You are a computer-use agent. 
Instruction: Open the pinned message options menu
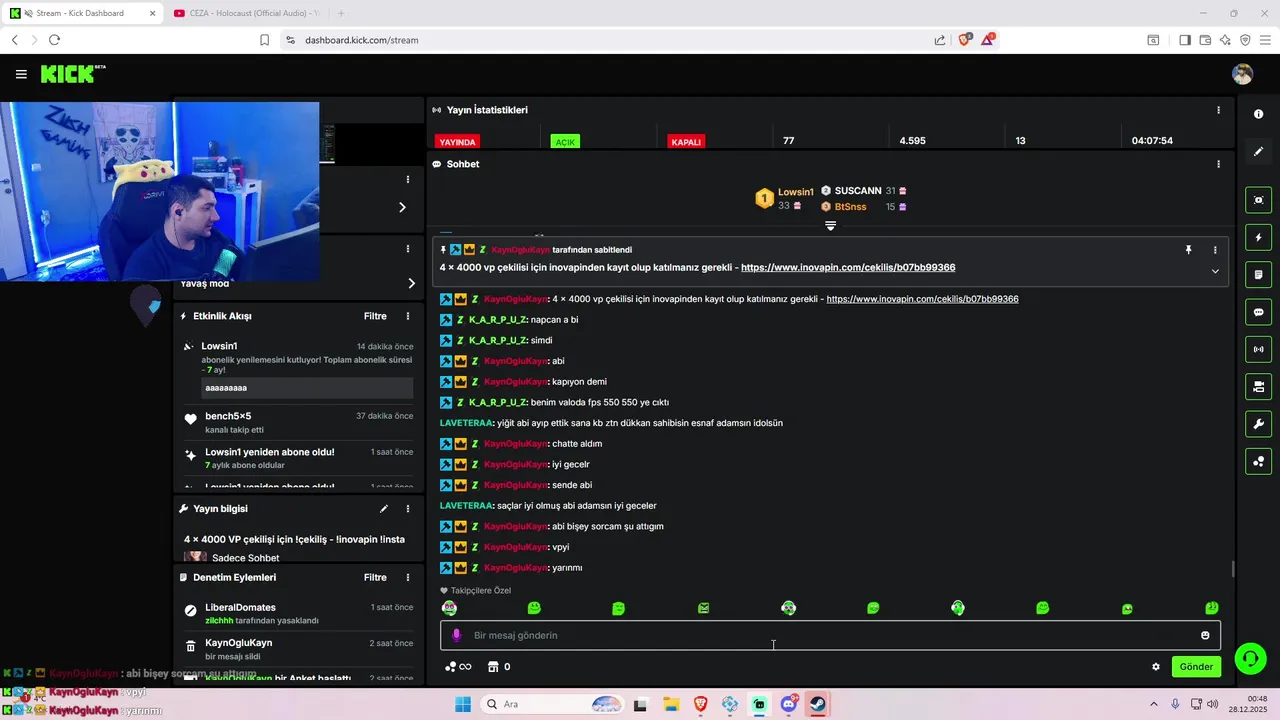click(x=1215, y=250)
